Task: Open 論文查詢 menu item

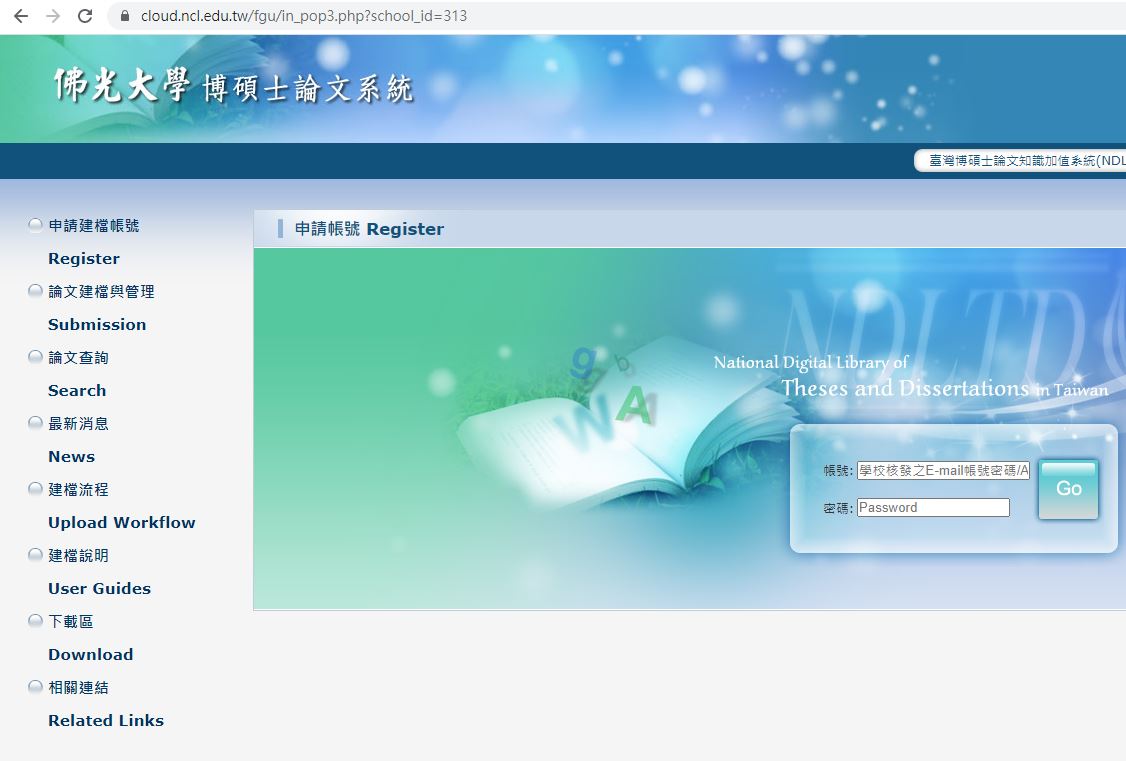Action: [x=78, y=358]
